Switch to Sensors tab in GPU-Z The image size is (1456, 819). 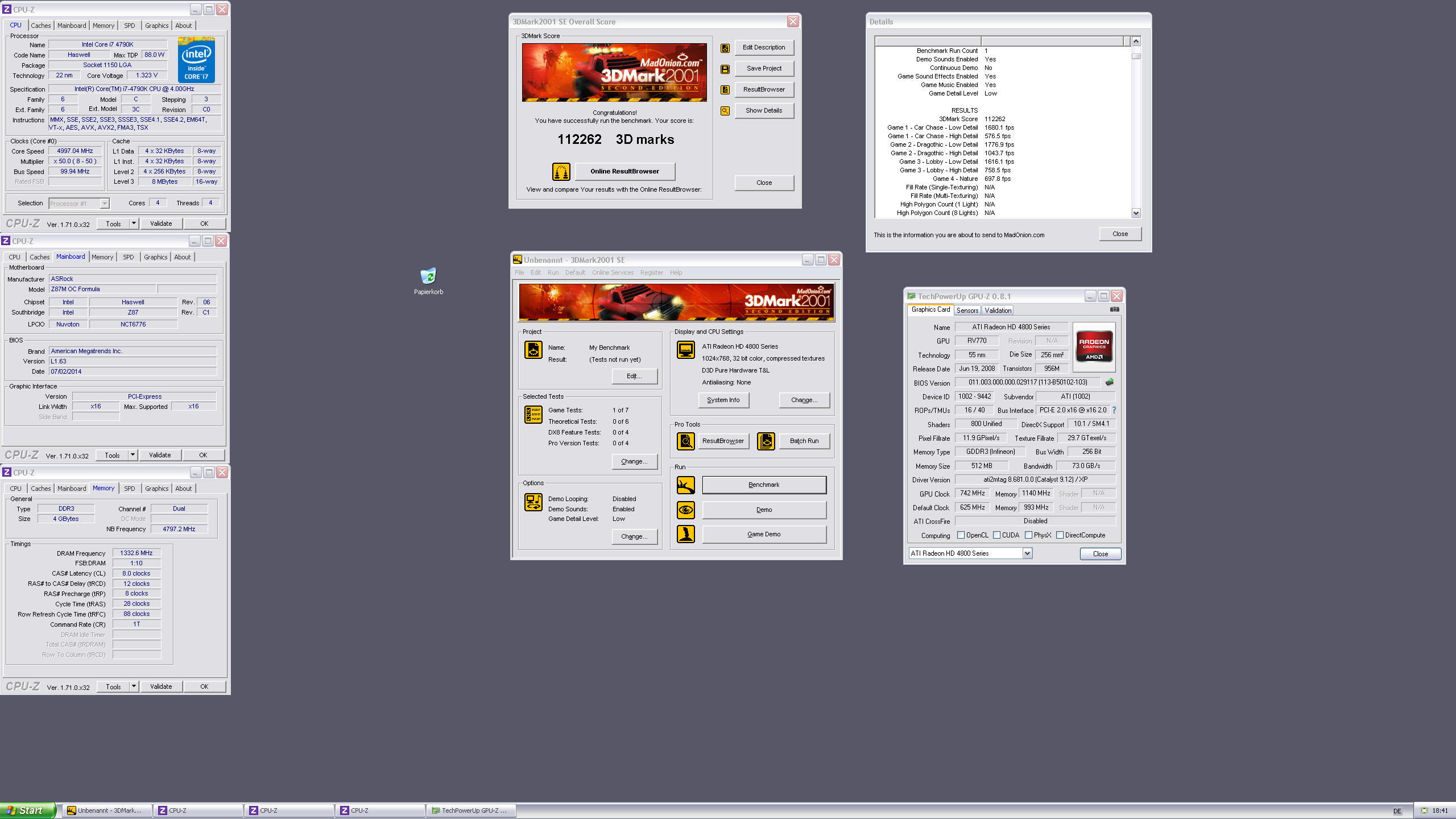pos(967,311)
